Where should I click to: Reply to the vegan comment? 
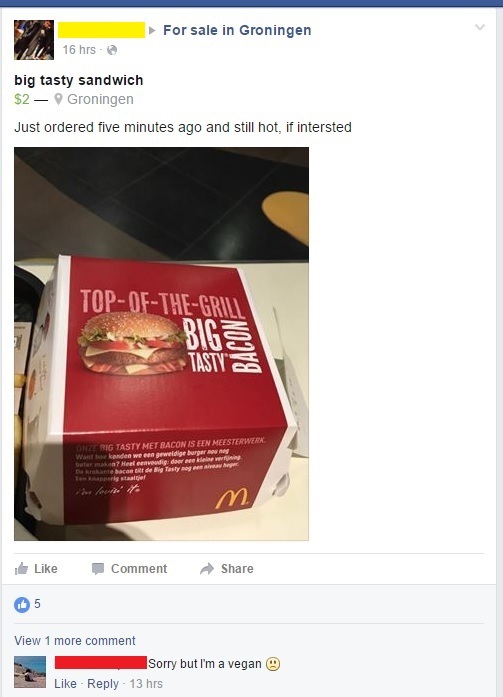[103, 684]
